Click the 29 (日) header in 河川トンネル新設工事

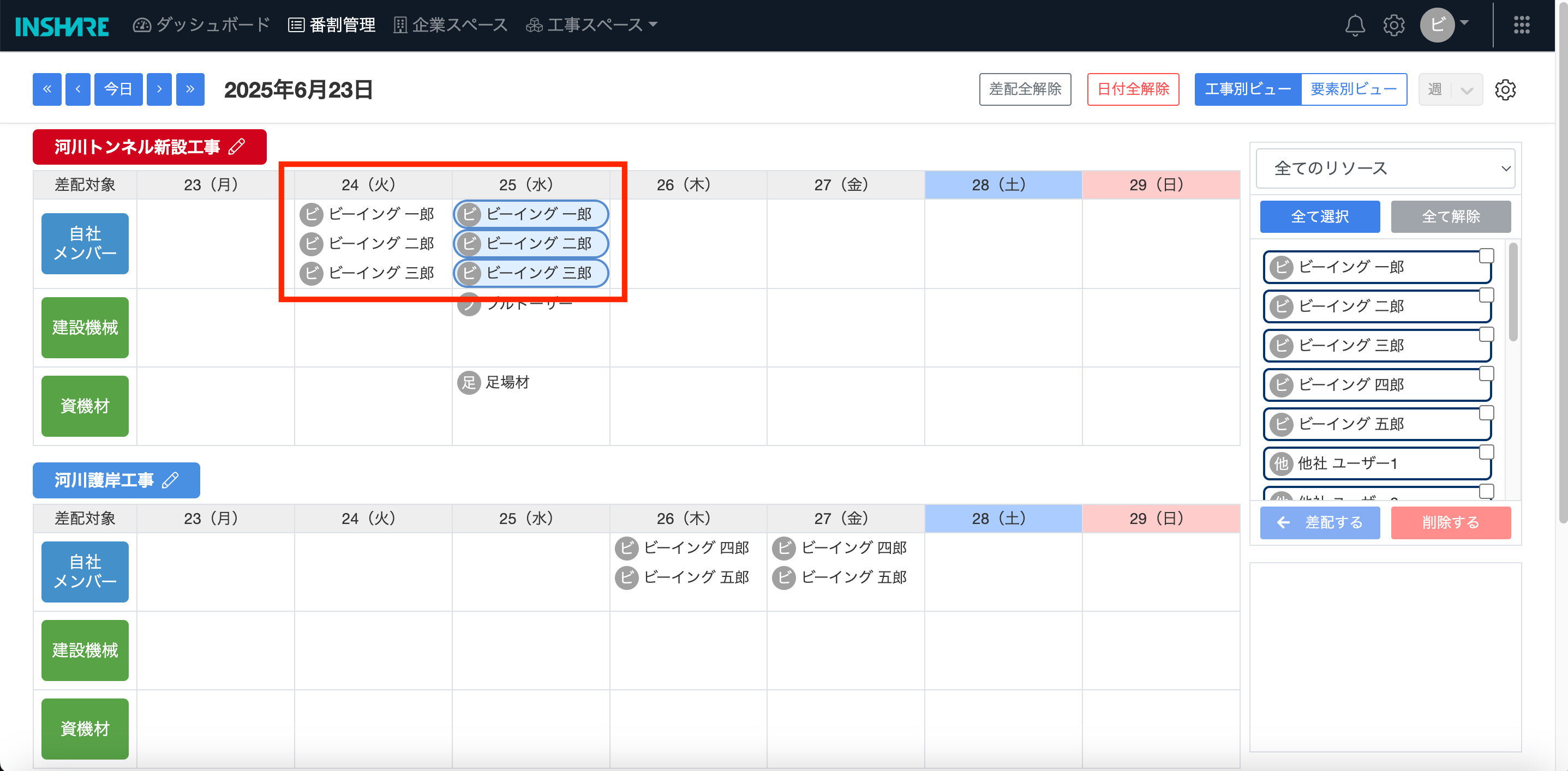(x=1161, y=185)
